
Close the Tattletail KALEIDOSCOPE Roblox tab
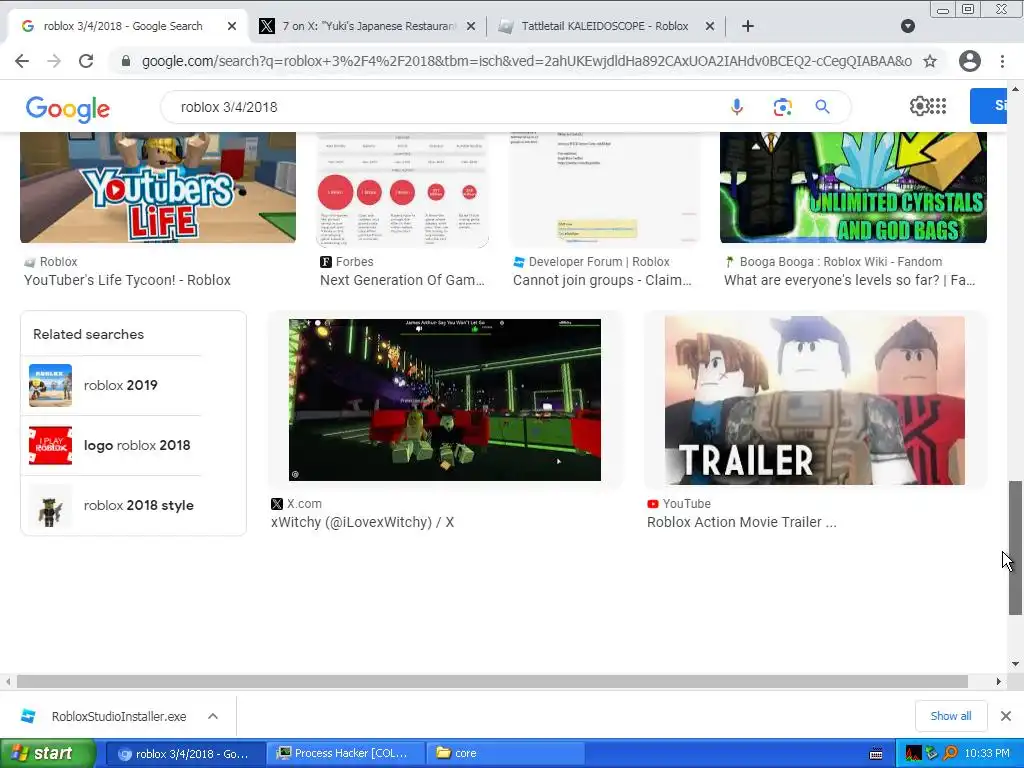coord(710,26)
